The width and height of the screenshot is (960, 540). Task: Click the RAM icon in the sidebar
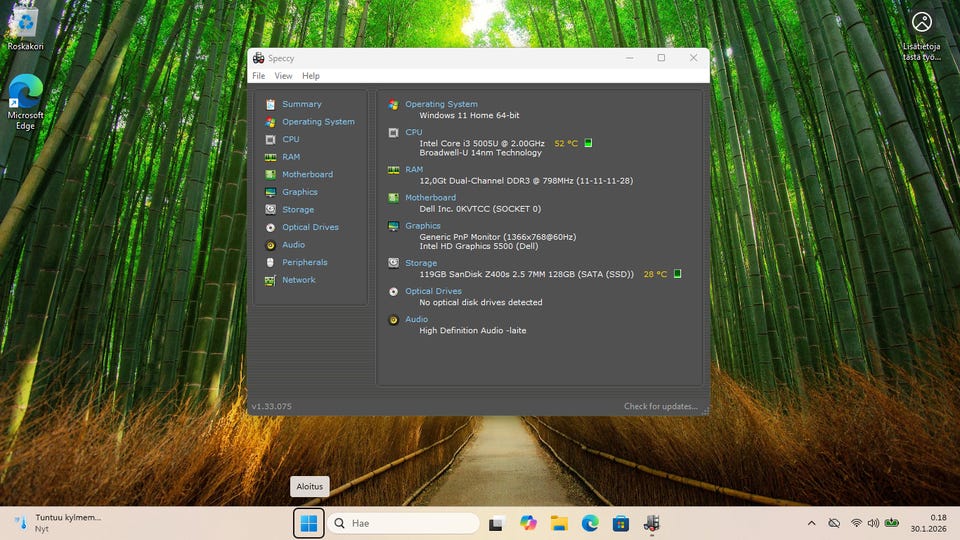(270, 157)
